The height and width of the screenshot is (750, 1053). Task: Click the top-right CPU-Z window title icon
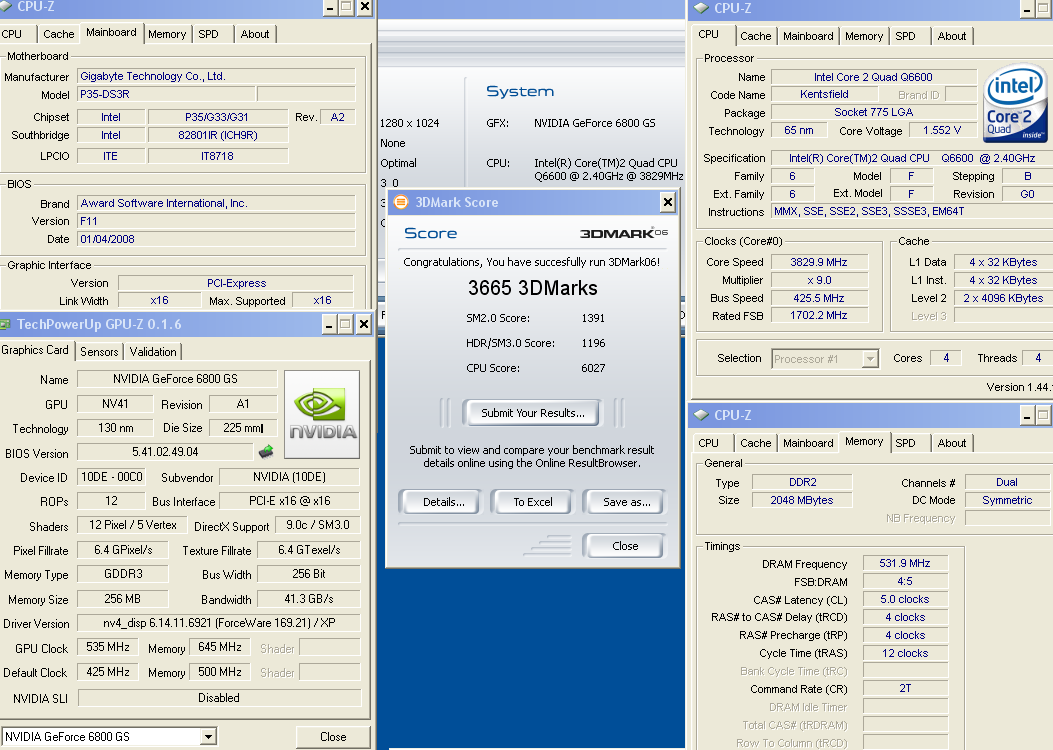(x=701, y=8)
